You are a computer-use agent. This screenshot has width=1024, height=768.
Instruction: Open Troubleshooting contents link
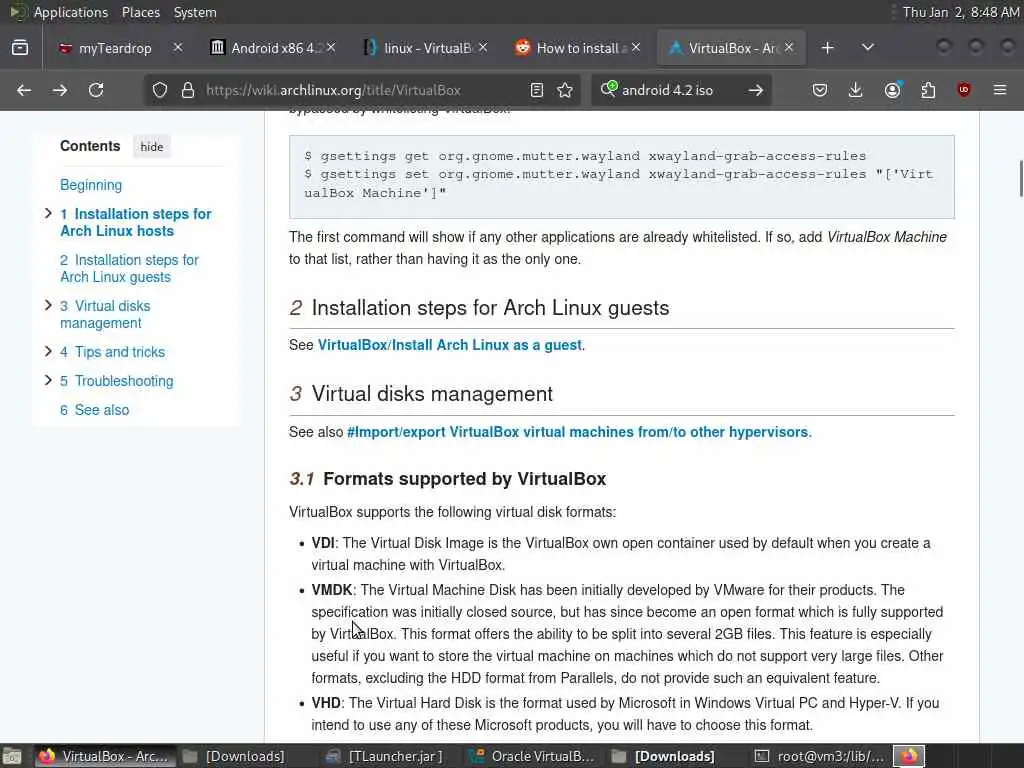coord(117,381)
